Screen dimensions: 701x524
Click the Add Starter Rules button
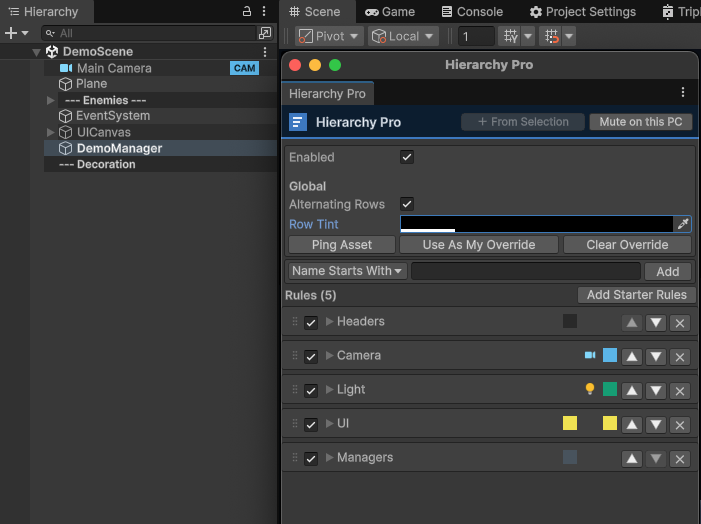click(x=637, y=295)
